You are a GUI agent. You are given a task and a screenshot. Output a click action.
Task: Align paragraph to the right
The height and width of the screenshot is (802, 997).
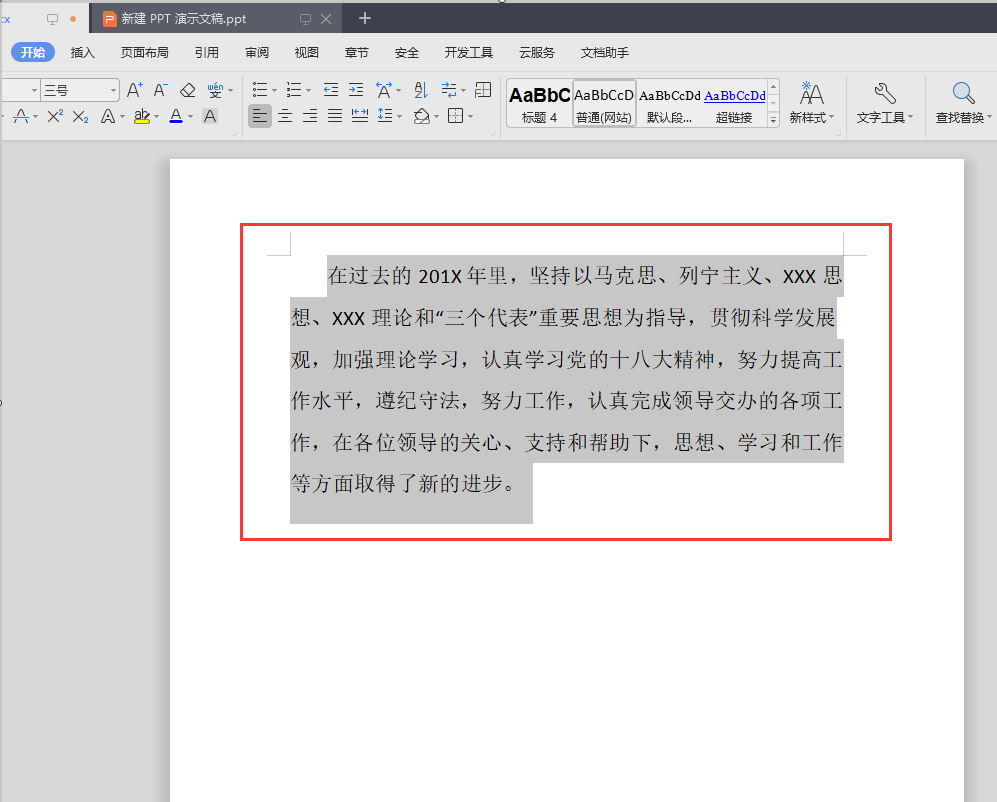(310, 116)
